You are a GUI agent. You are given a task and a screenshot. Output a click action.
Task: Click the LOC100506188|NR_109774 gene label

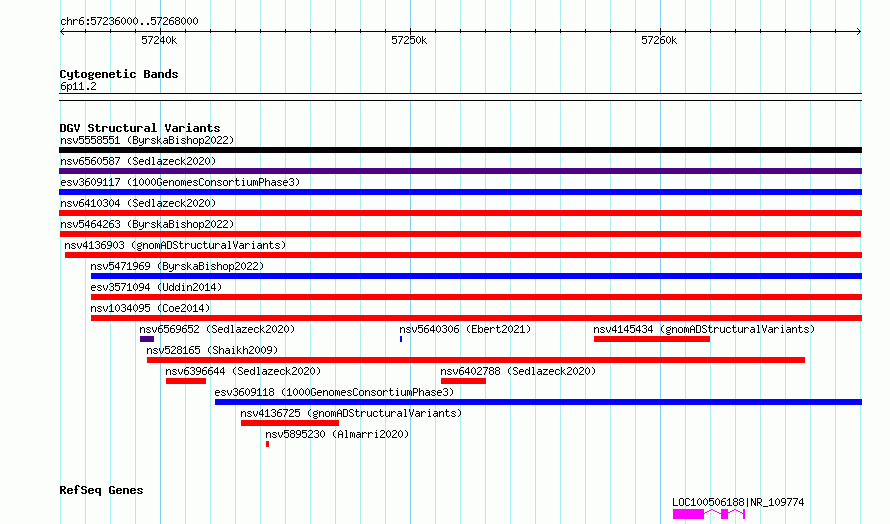click(x=738, y=502)
